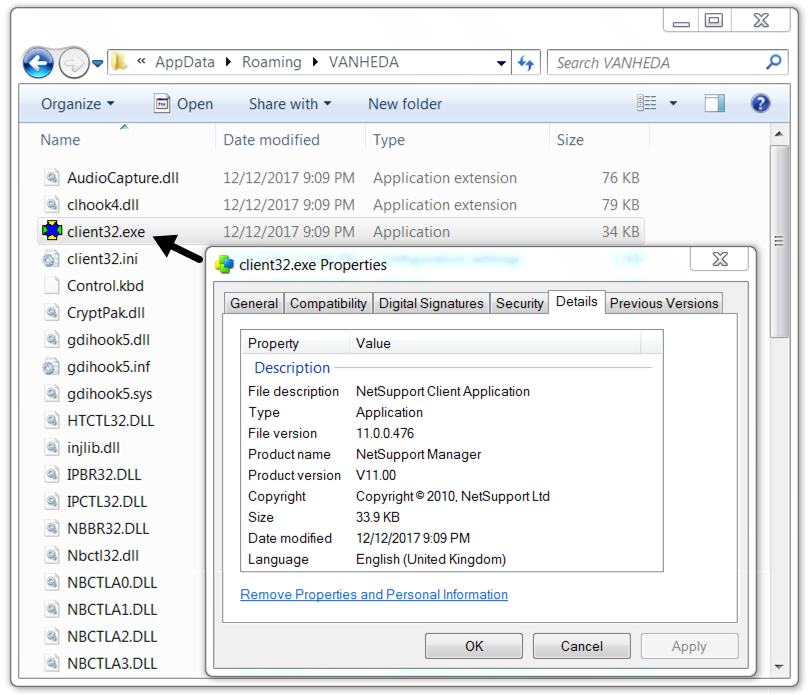The height and width of the screenshot is (695, 808).
Task: Click OK in Properties dialog
Action: [474, 646]
